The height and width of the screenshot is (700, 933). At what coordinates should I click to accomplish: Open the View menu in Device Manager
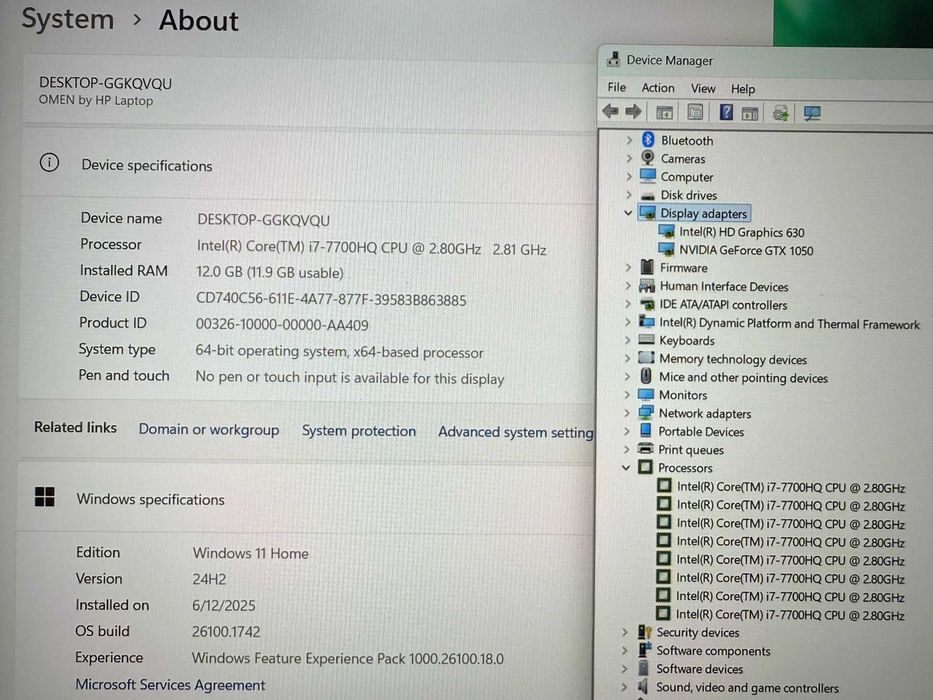click(x=703, y=89)
